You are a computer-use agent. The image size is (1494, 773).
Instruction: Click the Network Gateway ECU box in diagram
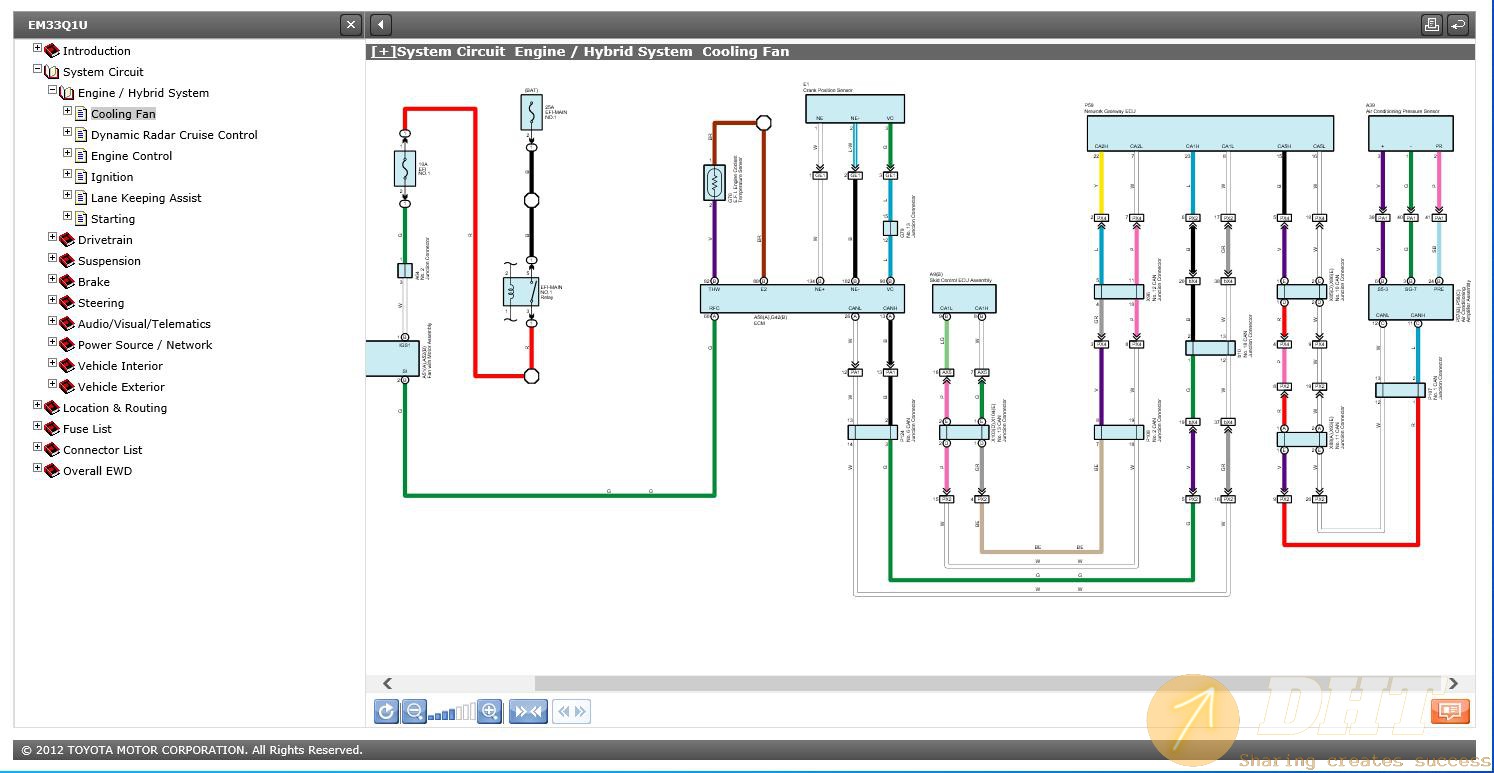pos(1209,134)
